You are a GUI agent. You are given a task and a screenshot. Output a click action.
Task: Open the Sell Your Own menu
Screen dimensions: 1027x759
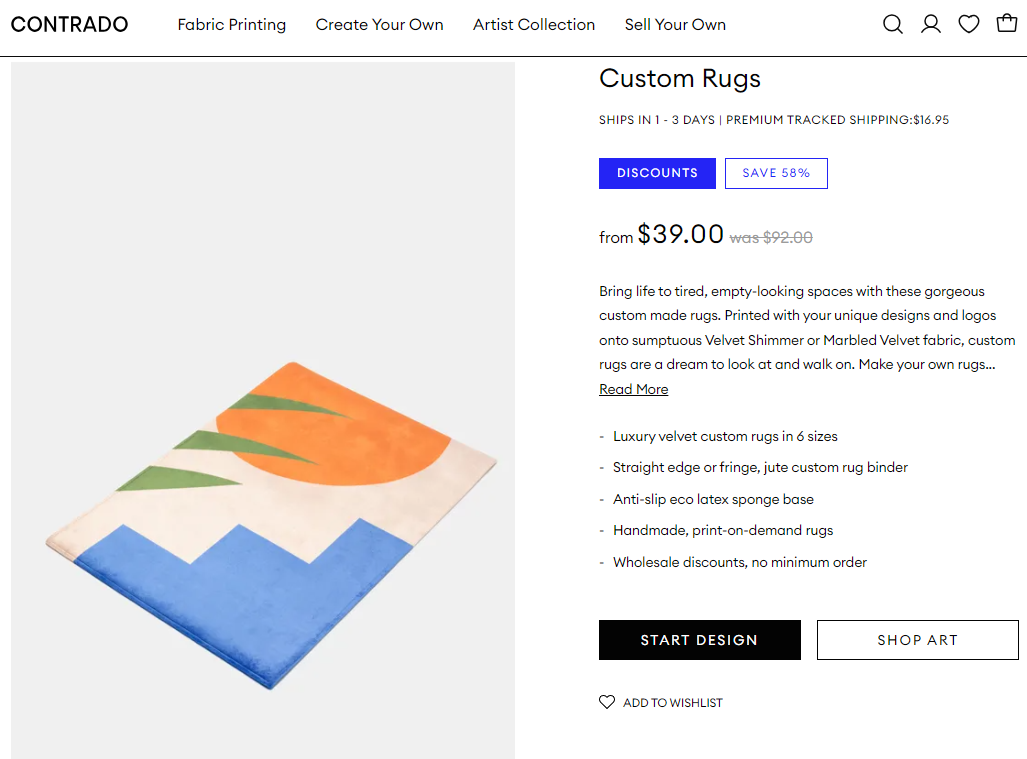point(675,24)
